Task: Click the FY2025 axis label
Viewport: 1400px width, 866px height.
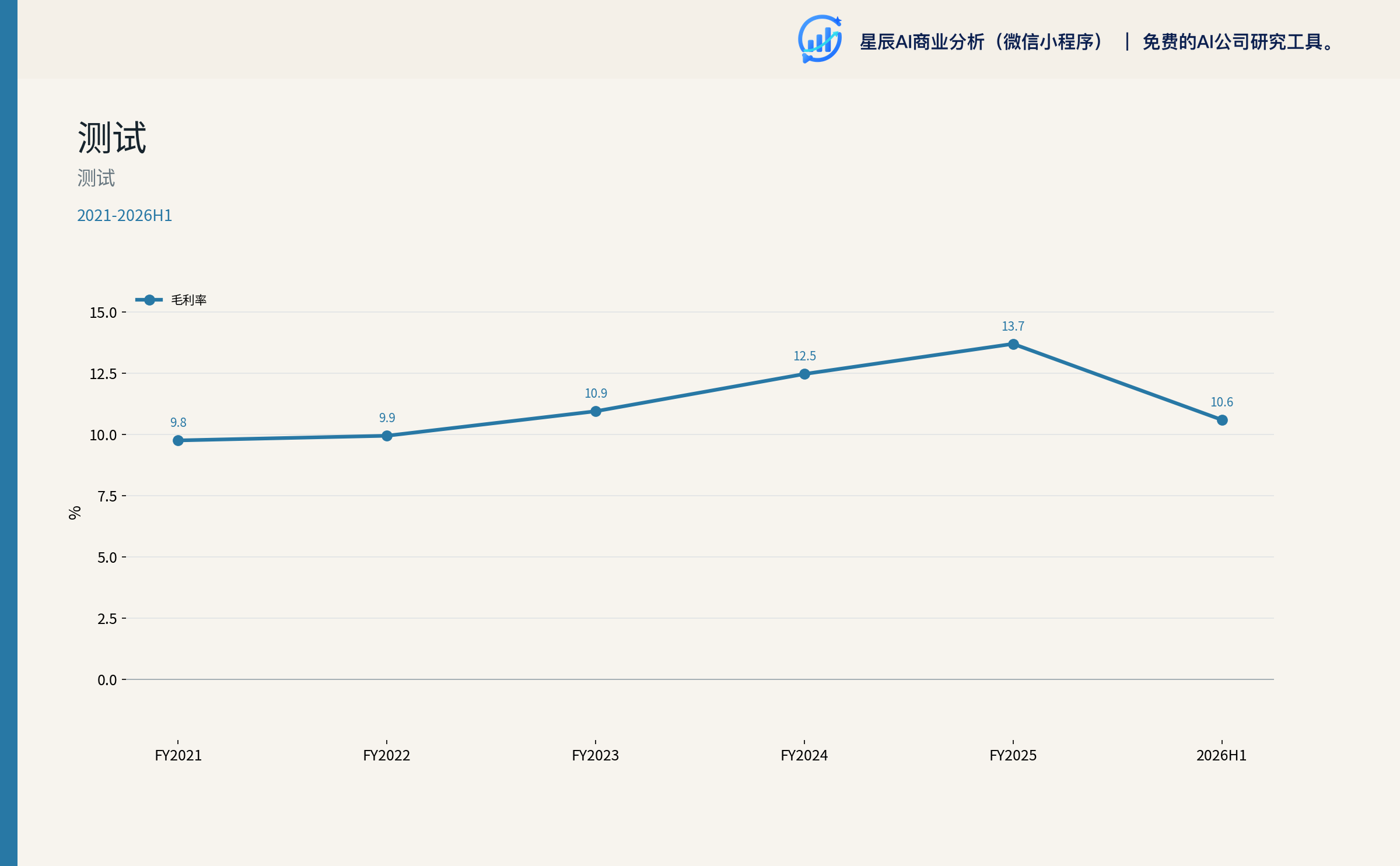Action: [1013, 755]
